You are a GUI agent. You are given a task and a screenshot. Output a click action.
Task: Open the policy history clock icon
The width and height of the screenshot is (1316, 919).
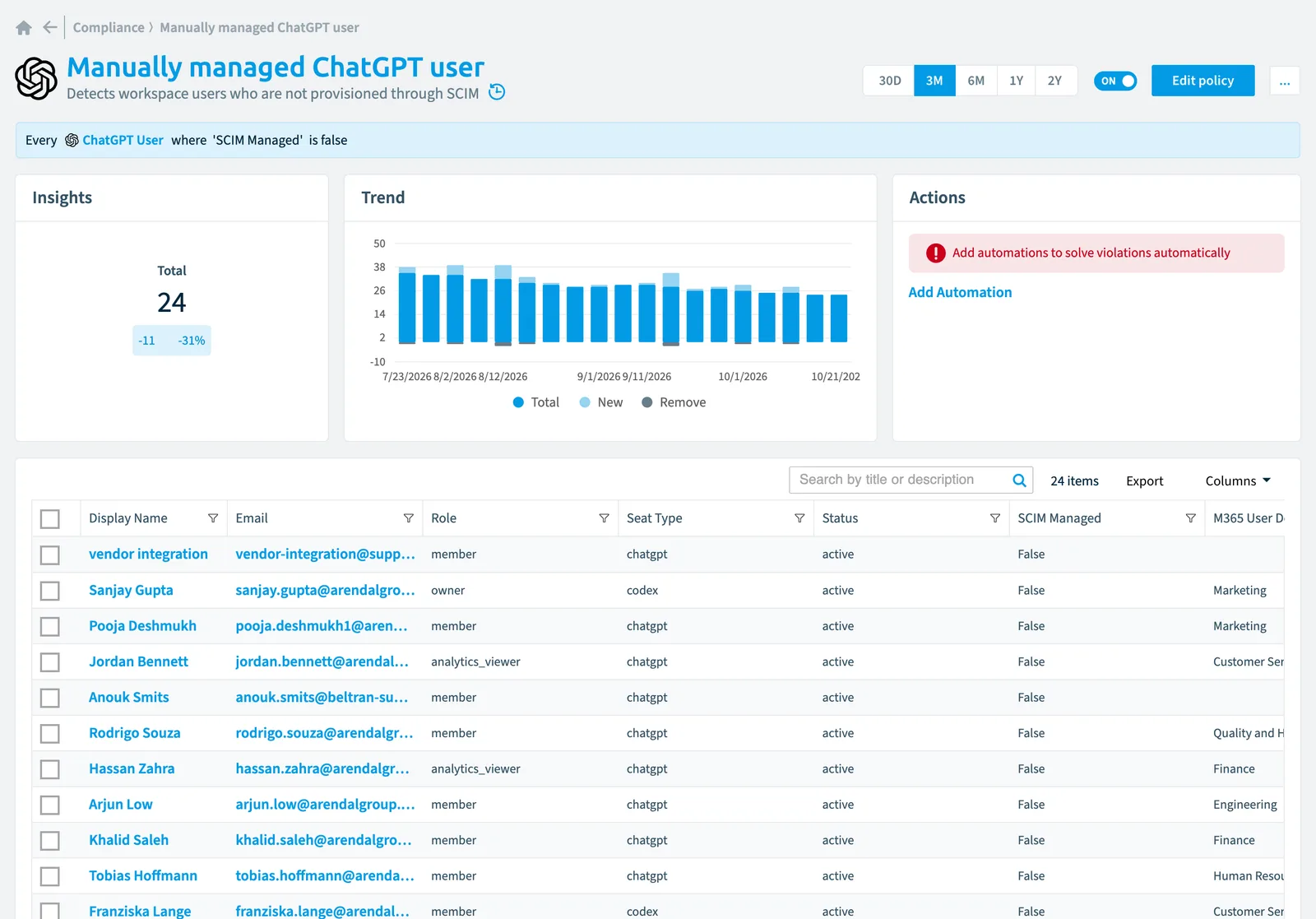pyautogui.click(x=497, y=92)
